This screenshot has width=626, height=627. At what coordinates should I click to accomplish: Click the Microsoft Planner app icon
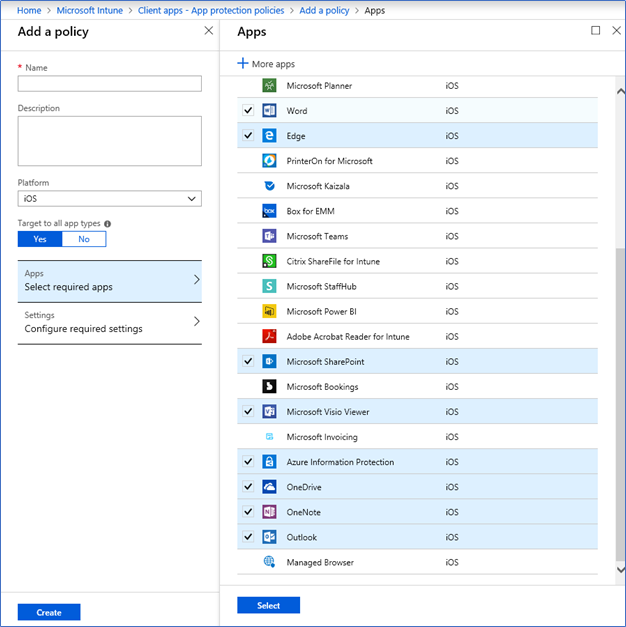click(x=269, y=86)
